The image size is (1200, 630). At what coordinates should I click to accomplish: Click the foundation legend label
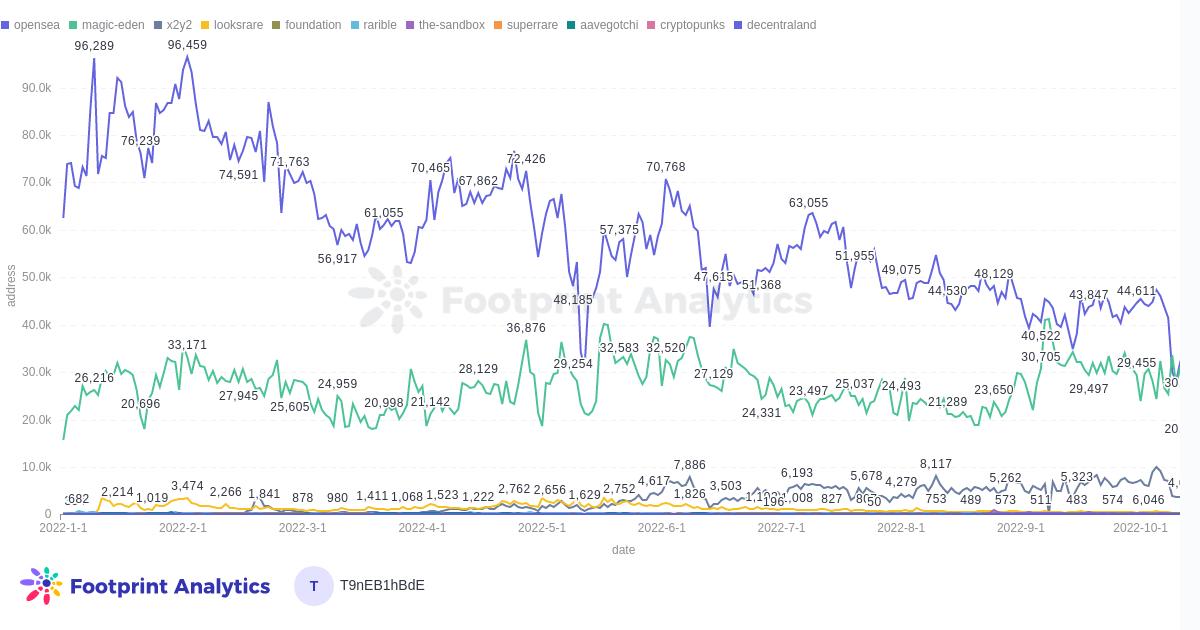tap(312, 25)
